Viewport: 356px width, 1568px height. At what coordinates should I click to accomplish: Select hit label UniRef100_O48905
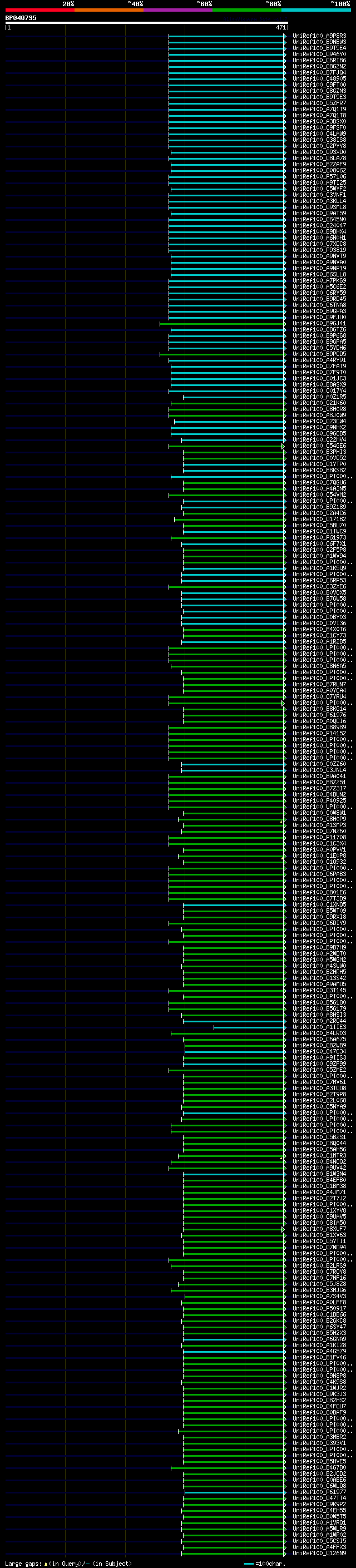[x=319, y=78]
